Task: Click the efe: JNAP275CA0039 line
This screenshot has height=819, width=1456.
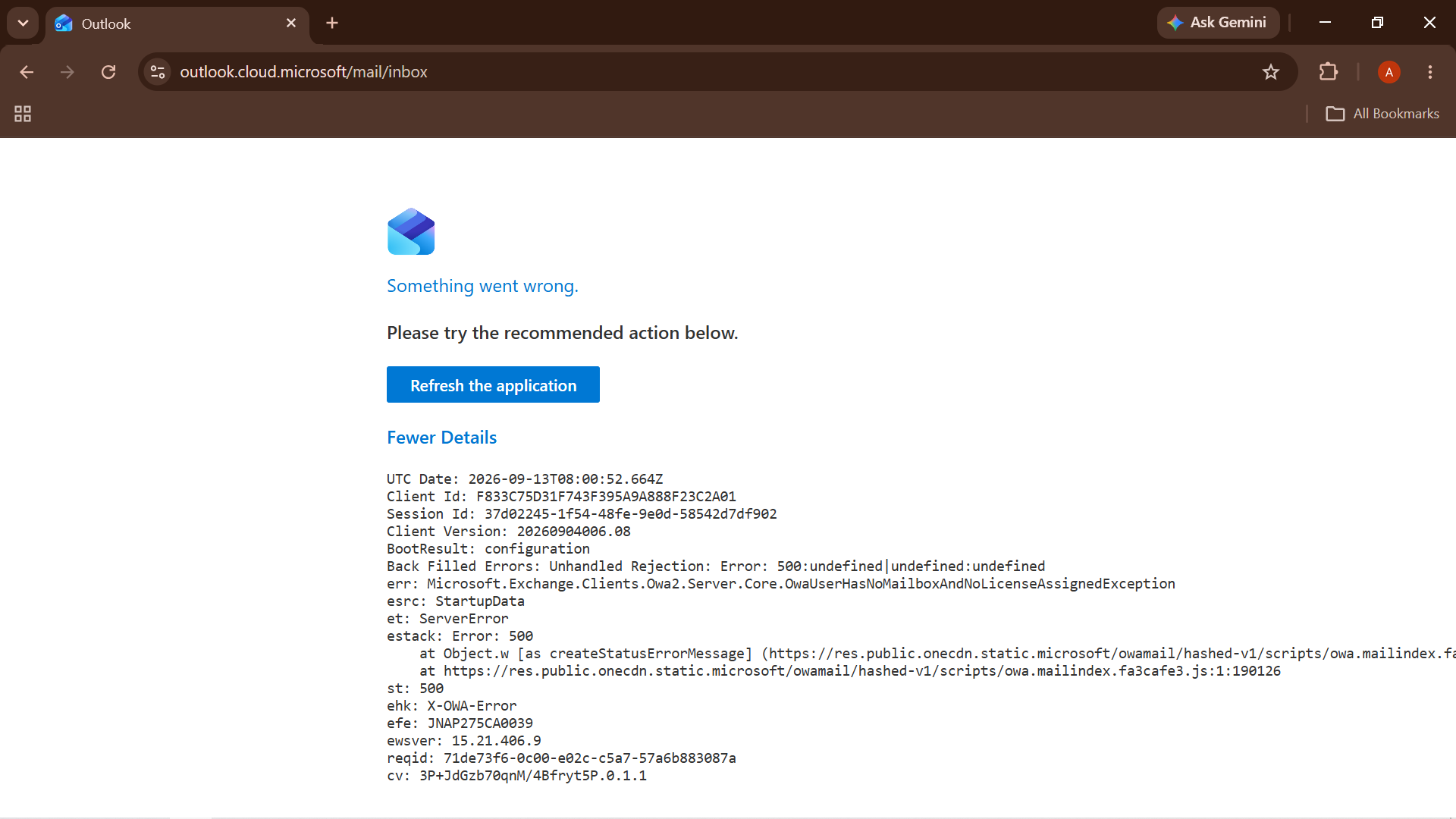Action: tap(460, 723)
